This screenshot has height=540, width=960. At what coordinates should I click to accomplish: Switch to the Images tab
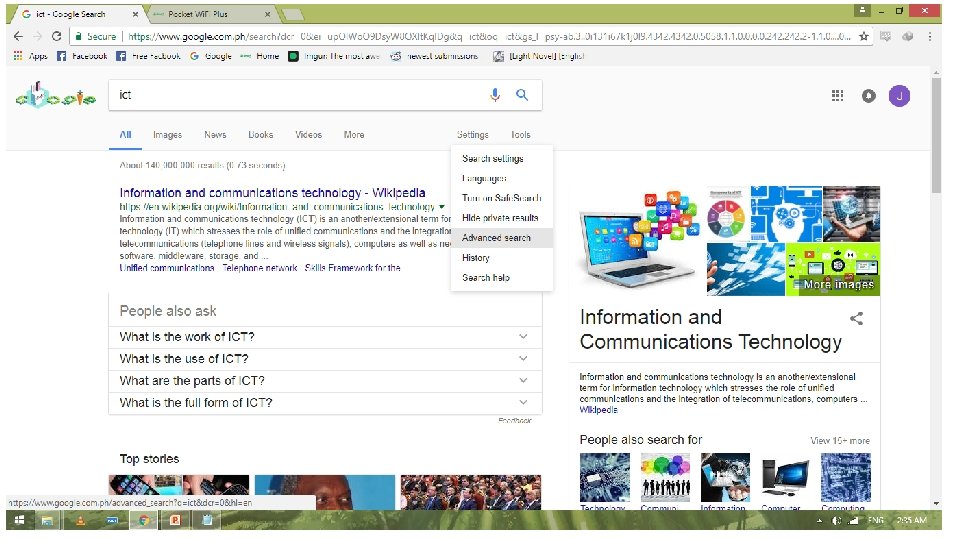coord(167,135)
